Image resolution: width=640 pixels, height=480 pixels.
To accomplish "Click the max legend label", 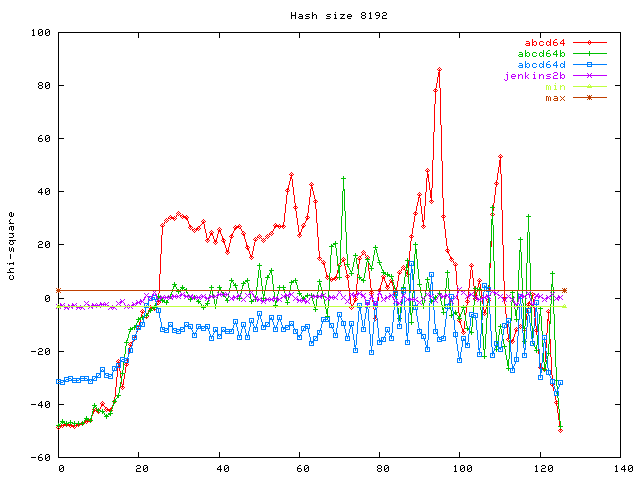I will (556, 98).
